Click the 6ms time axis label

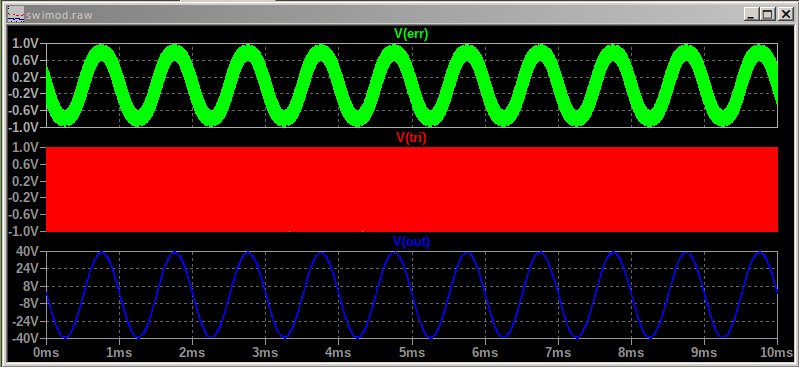[485, 353]
